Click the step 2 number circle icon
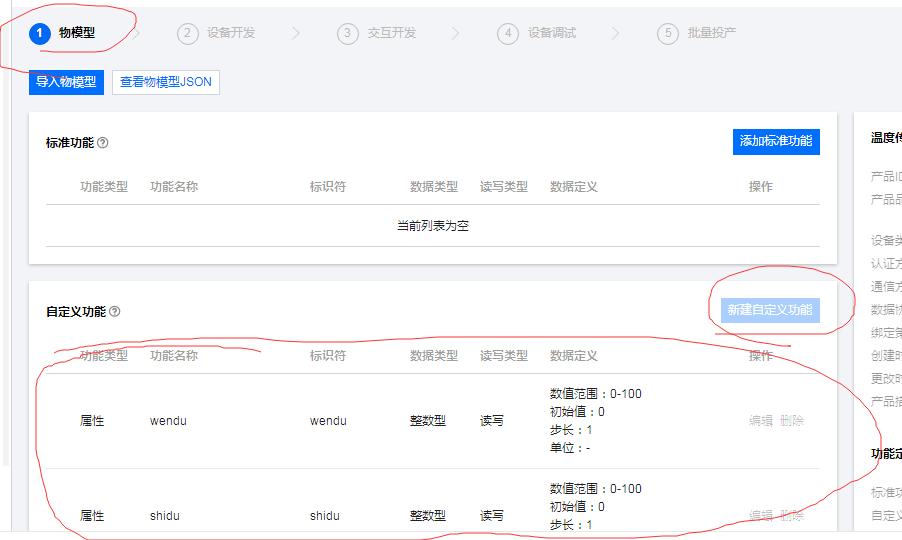 point(188,33)
